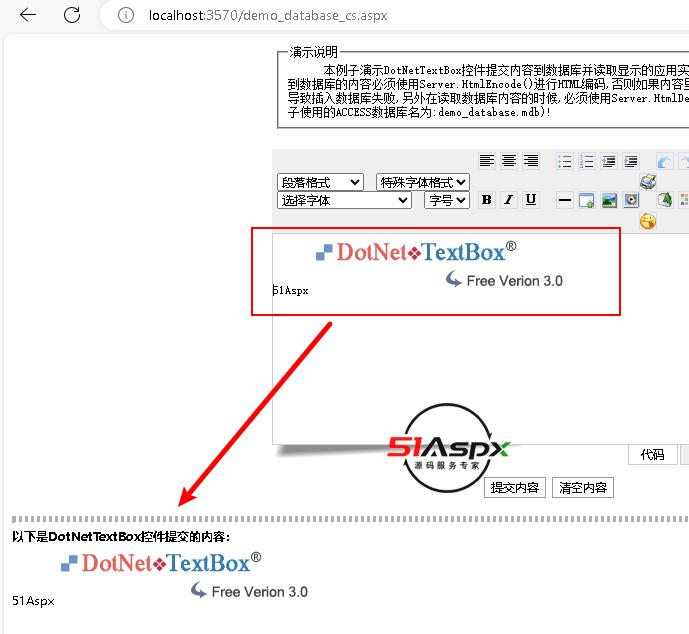The image size is (689, 634).
Task: Toggle underline formatting (U)
Action: (x=531, y=200)
